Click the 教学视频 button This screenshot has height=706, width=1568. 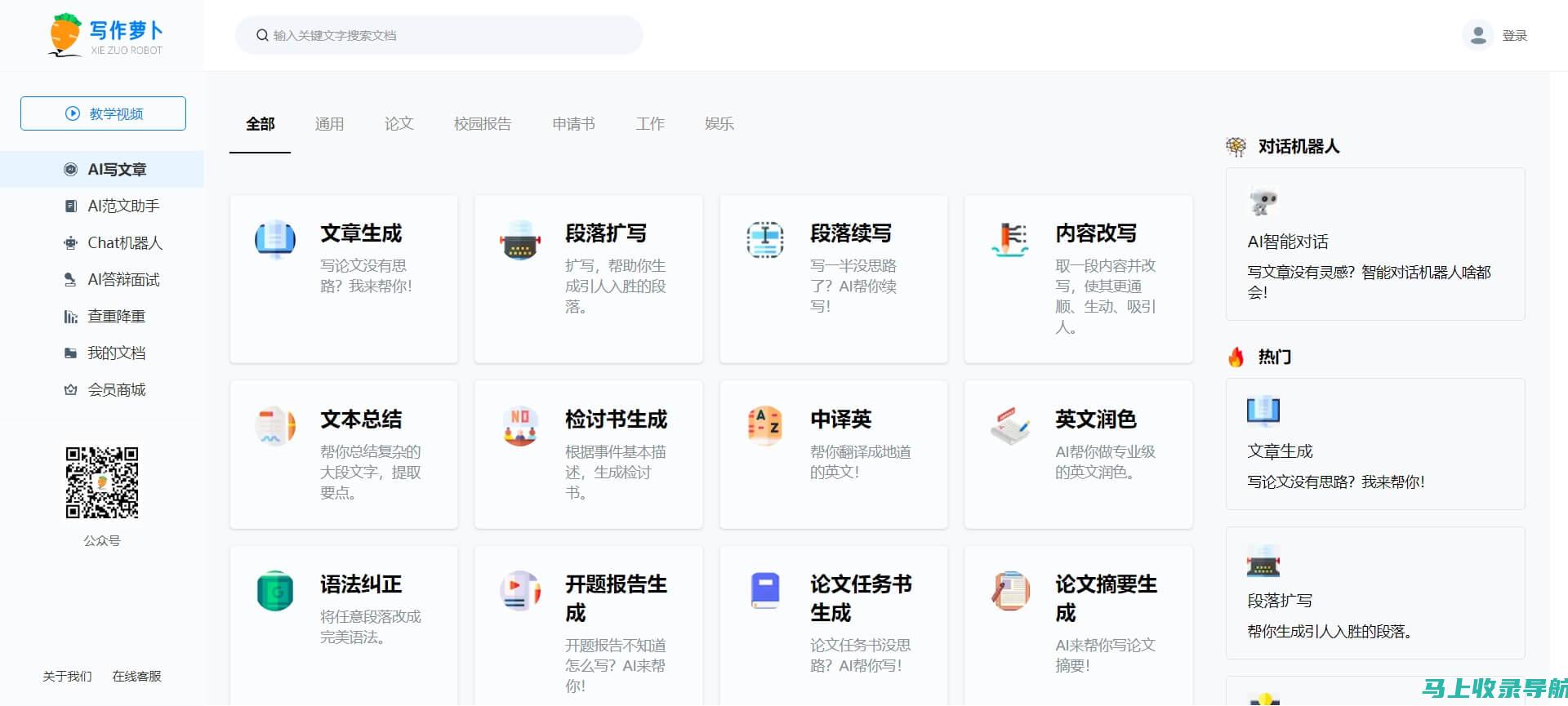(x=103, y=113)
